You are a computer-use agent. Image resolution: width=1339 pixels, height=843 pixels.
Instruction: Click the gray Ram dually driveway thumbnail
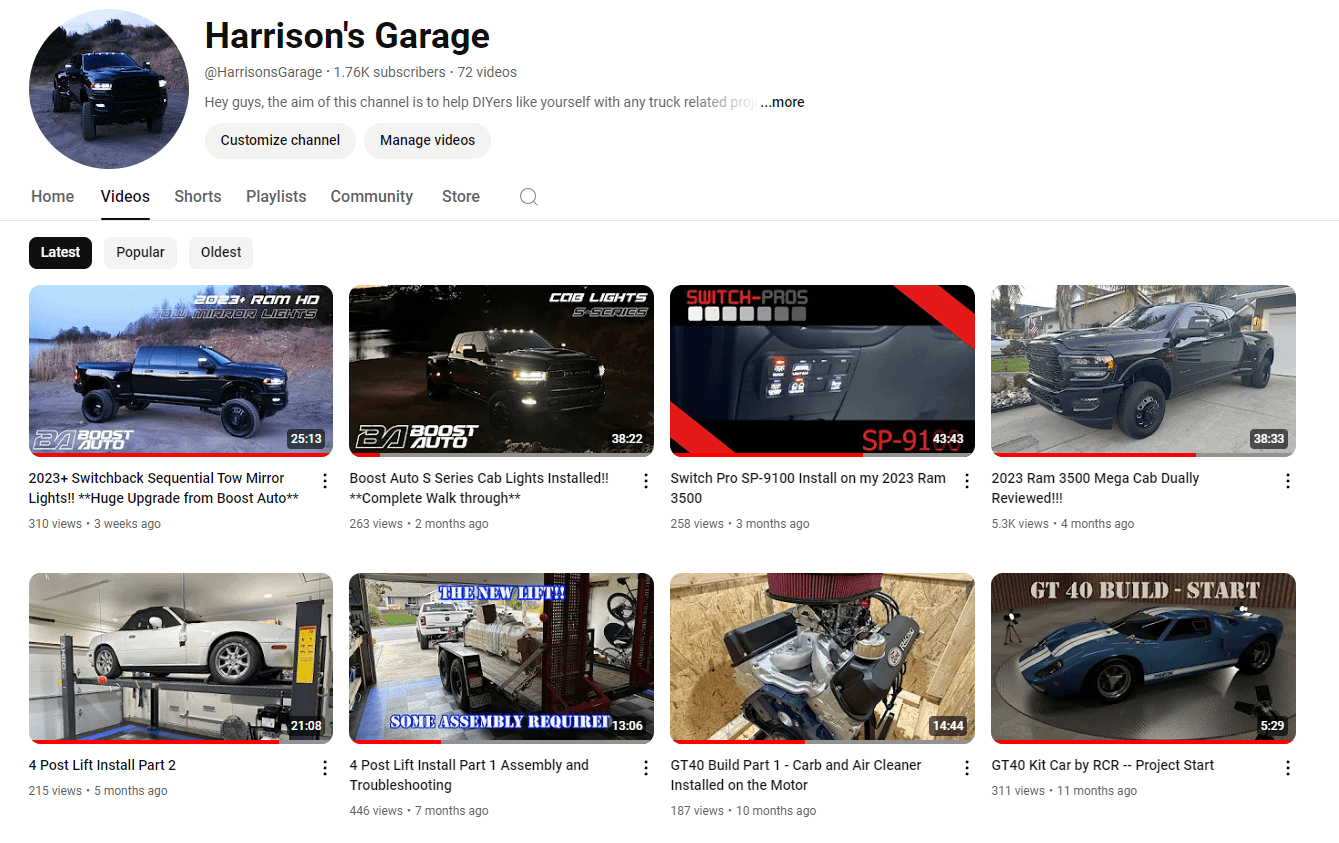pyautogui.click(x=1143, y=371)
